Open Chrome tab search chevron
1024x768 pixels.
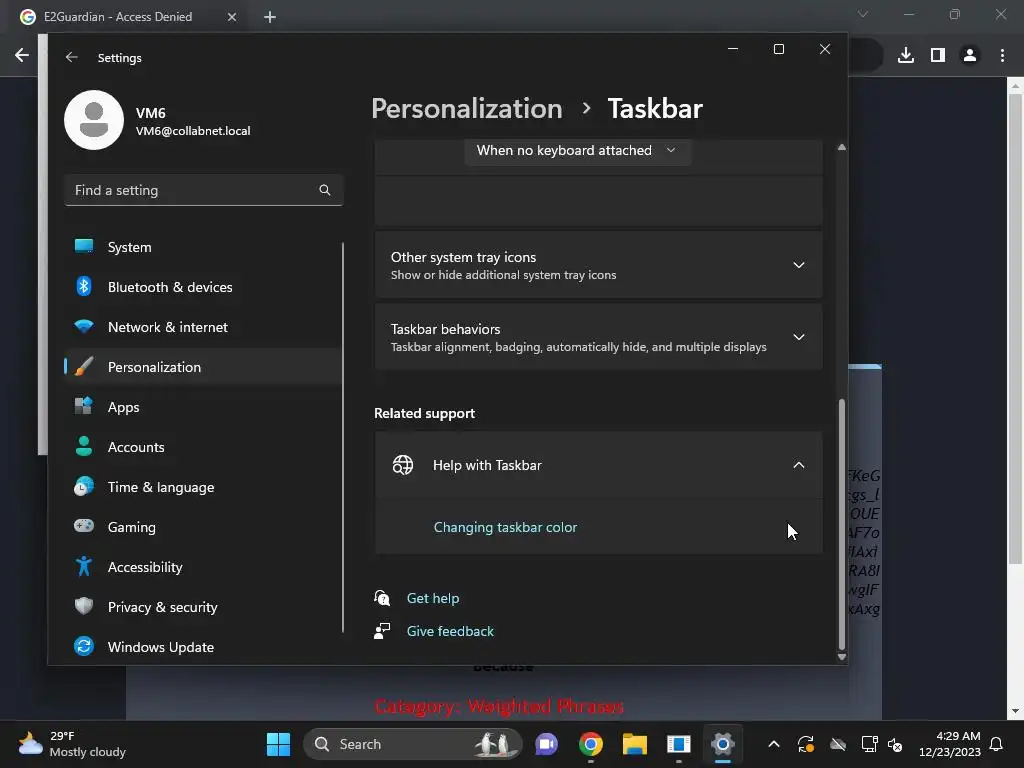(863, 14)
